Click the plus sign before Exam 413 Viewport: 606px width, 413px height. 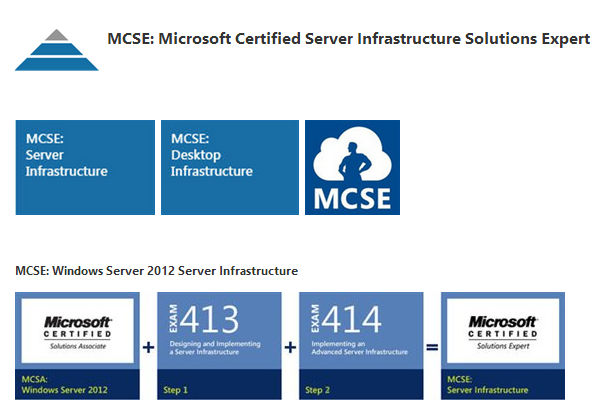click(148, 347)
